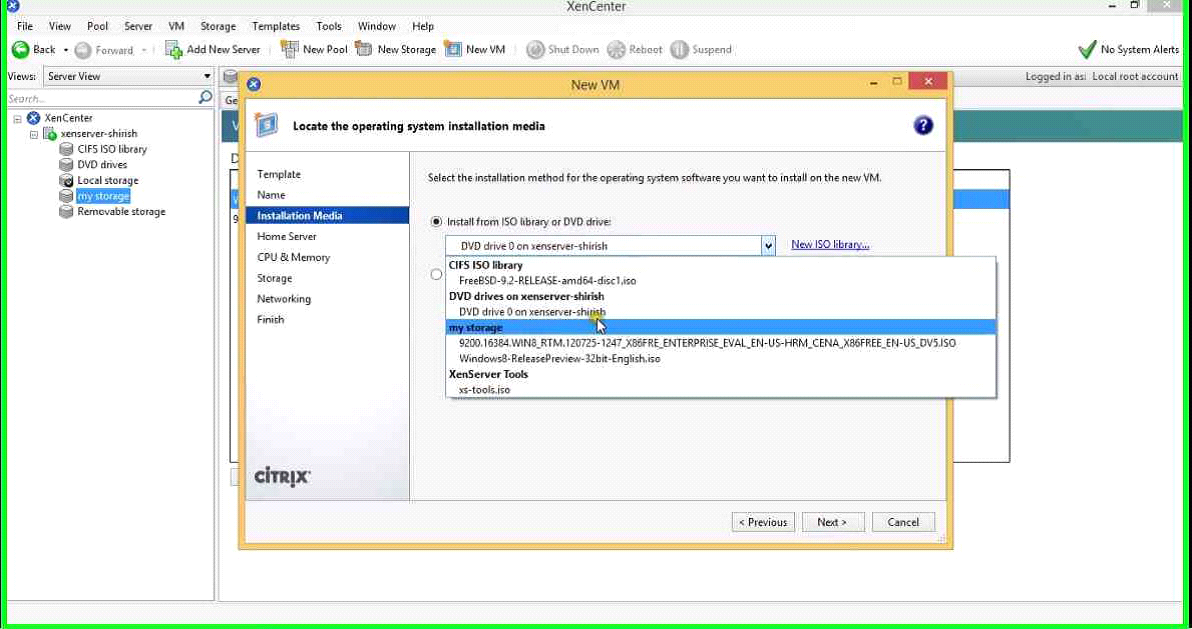The image size is (1192, 629).
Task: Collapse the XenCenter tree node
Action: [x=17, y=119]
